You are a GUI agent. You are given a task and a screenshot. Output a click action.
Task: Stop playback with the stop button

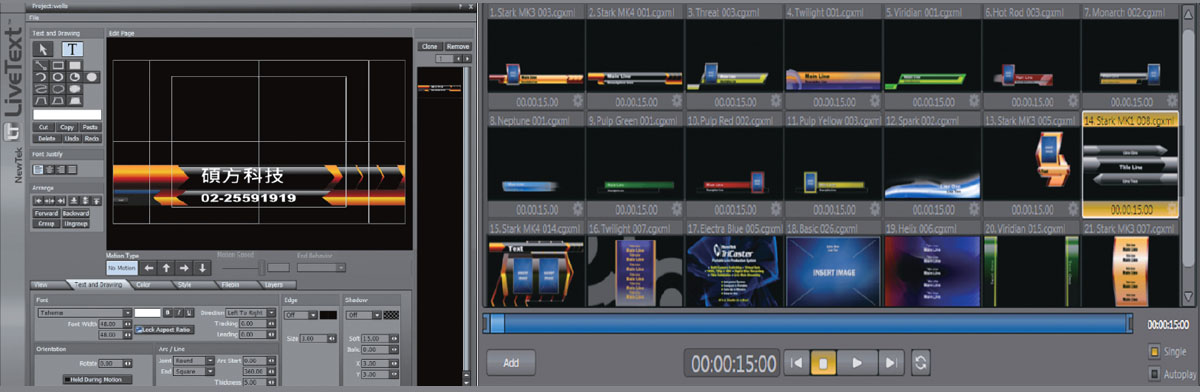click(x=824, y=362)
